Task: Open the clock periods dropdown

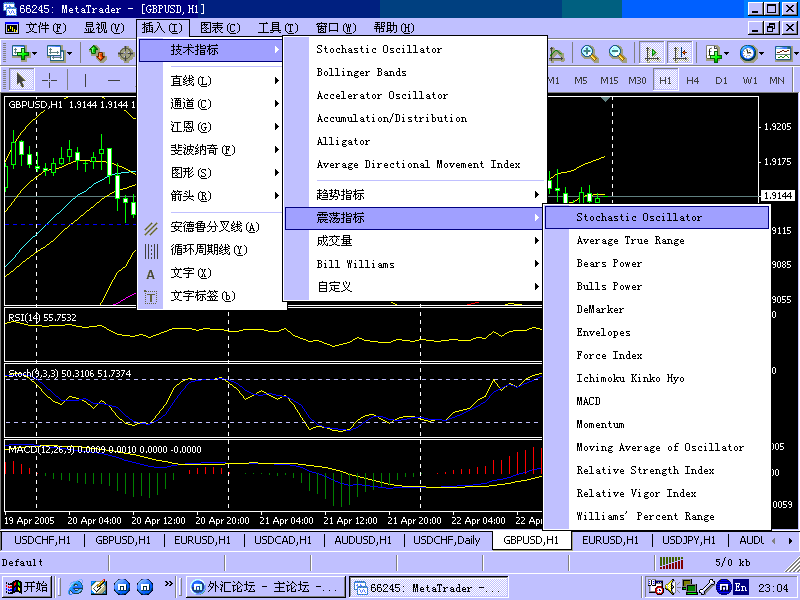Action: pos(750,53)
